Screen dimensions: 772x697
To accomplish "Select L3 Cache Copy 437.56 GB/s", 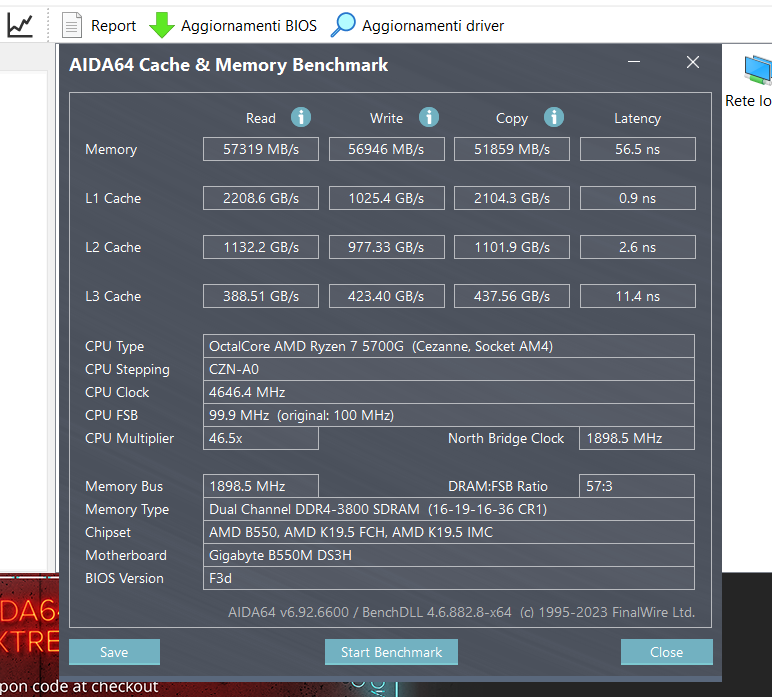I will [512, 296].
